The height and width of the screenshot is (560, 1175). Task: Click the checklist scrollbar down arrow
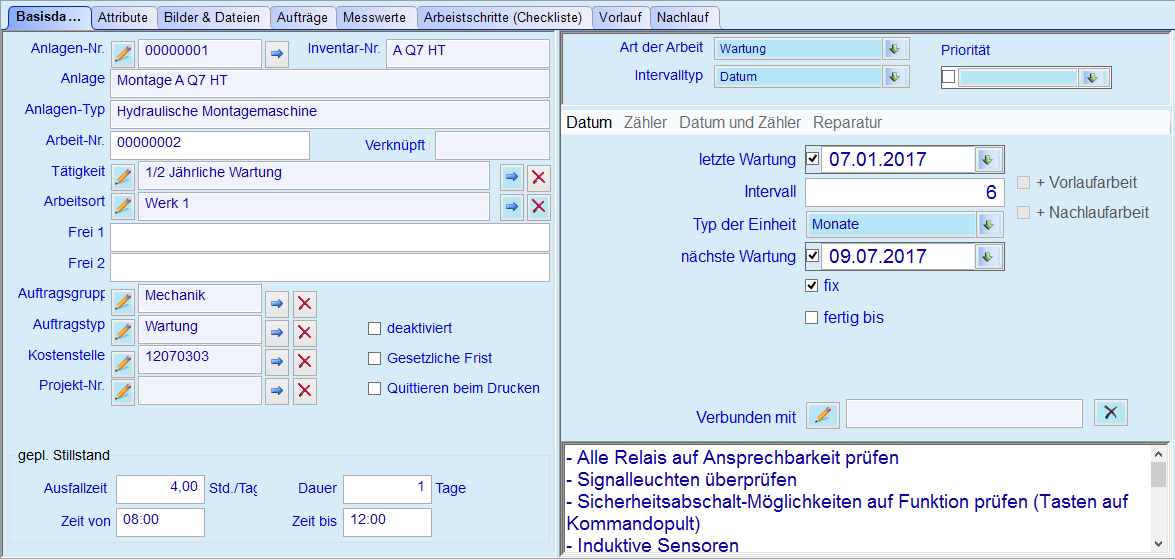click(x=1159, y=545)
